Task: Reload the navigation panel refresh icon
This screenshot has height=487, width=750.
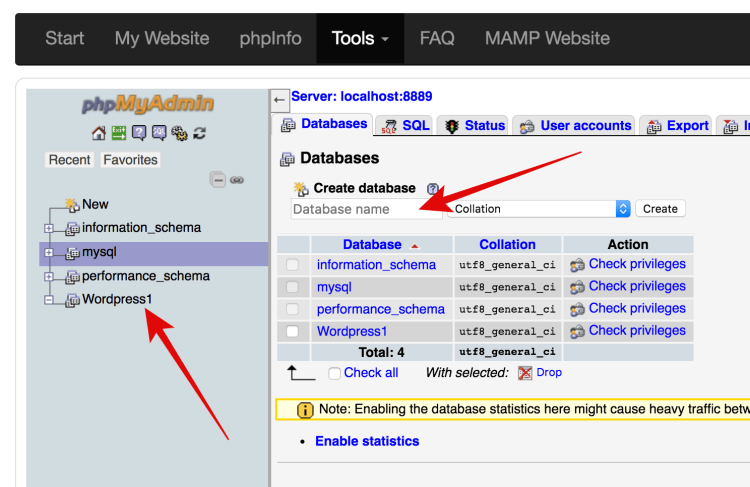Action: (199, 133)
